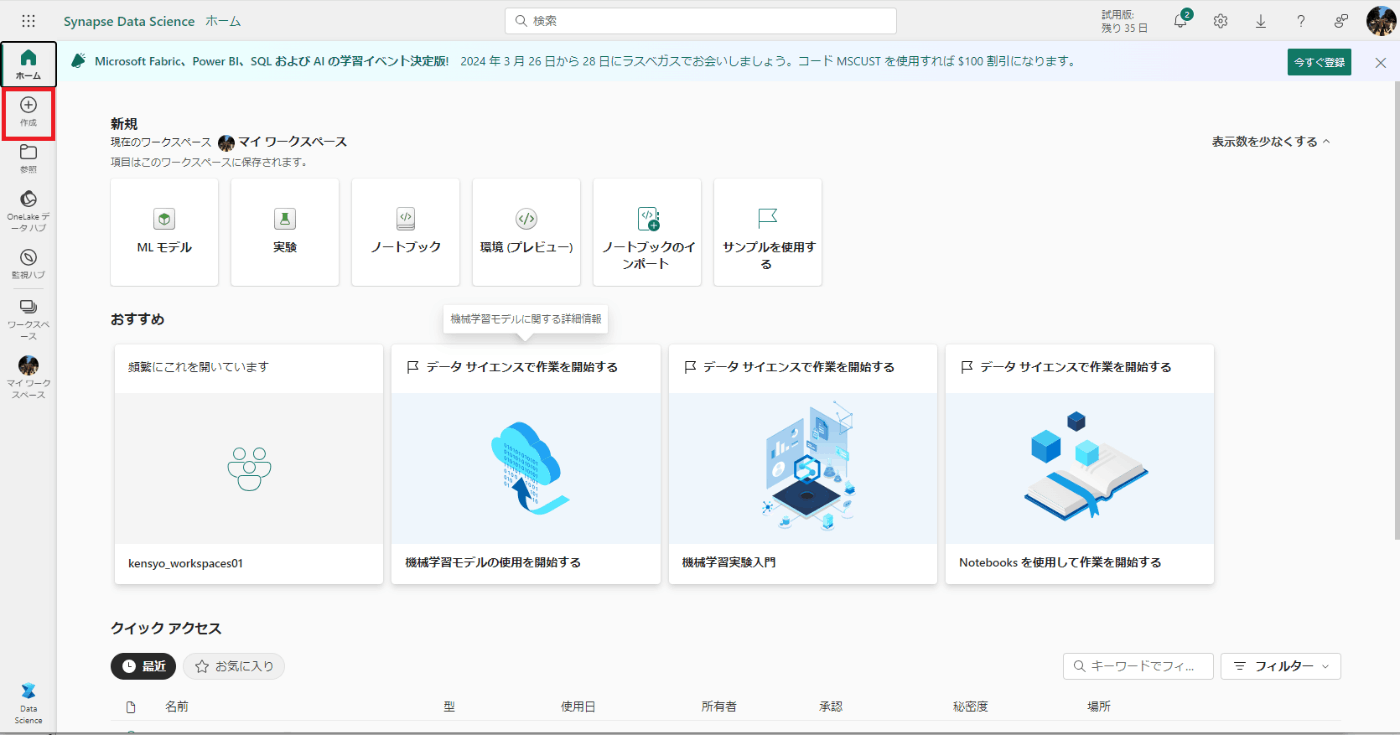Screen dimensions: 1400x735
Task: Open notifications bell
Action: point(1180,21)
